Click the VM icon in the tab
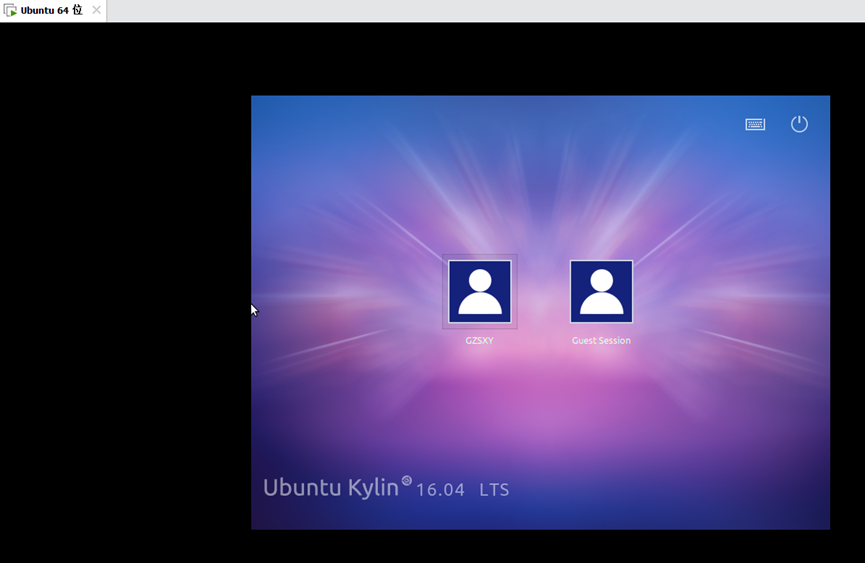 [10, 10]
